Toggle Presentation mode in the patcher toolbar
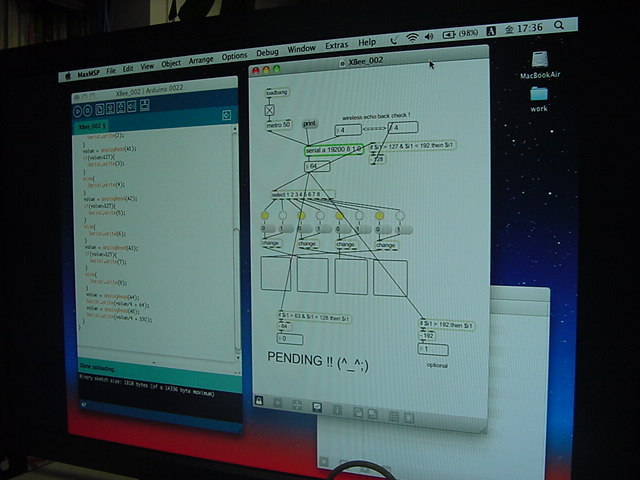This screenshot has width=640, height=480. [317, 407]
